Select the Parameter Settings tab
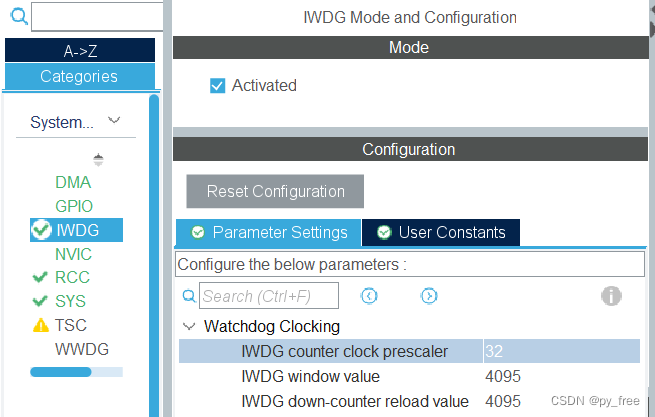This screenshot has height=417, width=655. 268,232
